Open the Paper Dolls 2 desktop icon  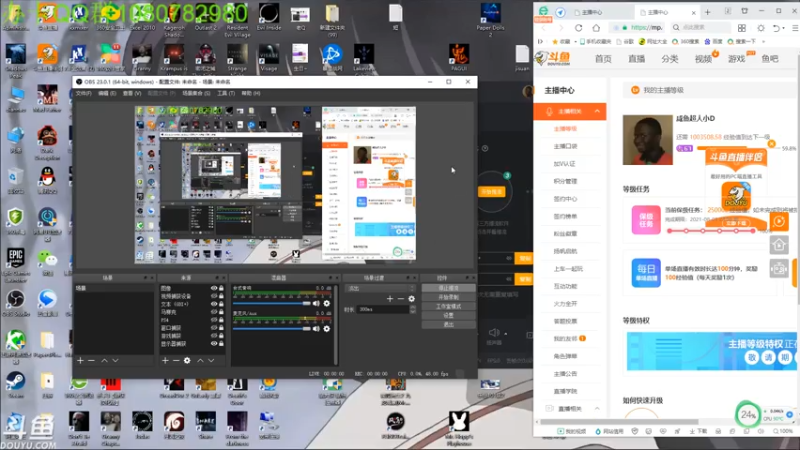(x=490, y=20)
